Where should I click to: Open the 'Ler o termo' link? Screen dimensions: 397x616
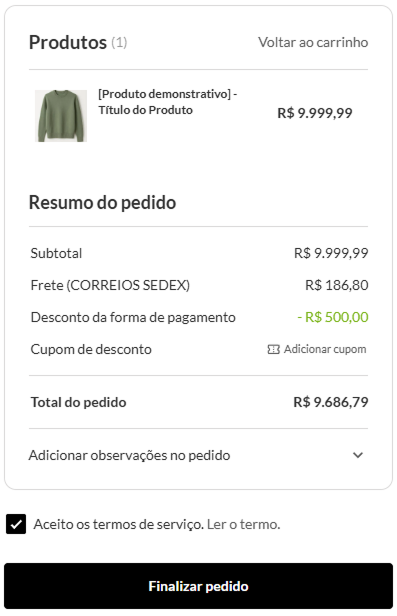pyautogui.click(x=243, y=524)
